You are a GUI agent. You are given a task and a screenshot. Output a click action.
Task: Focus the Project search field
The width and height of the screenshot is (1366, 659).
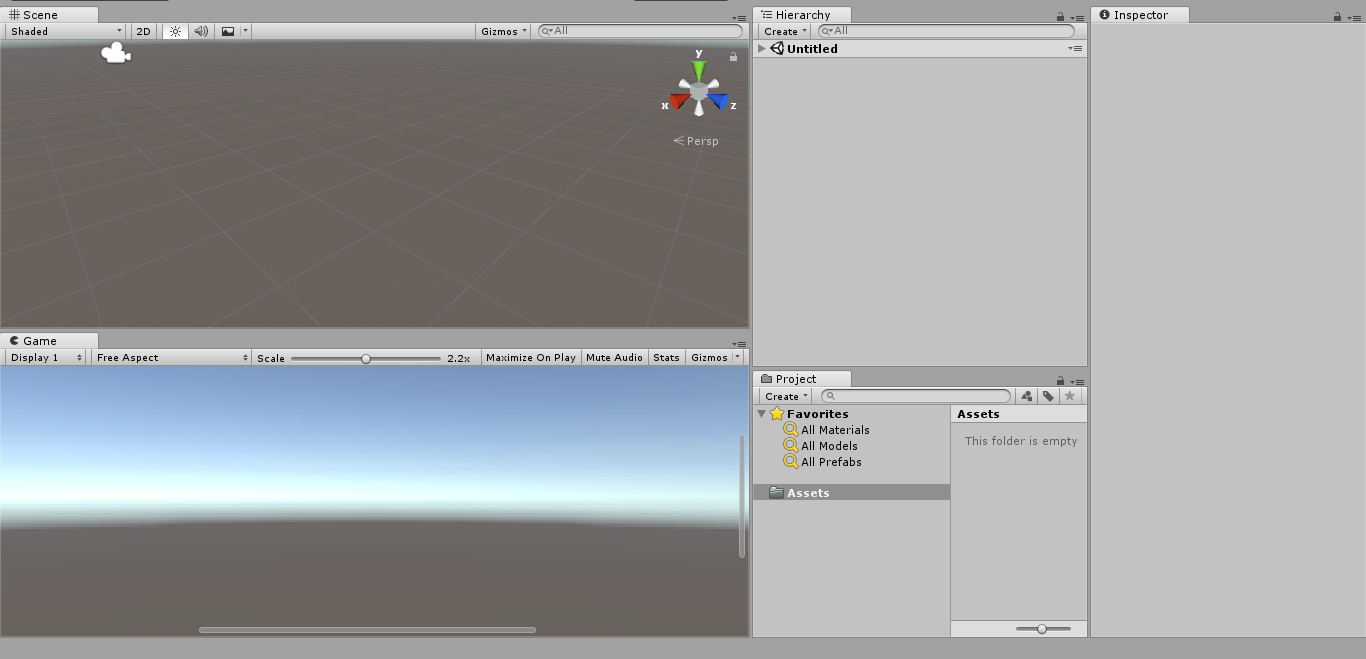(916, 396)
